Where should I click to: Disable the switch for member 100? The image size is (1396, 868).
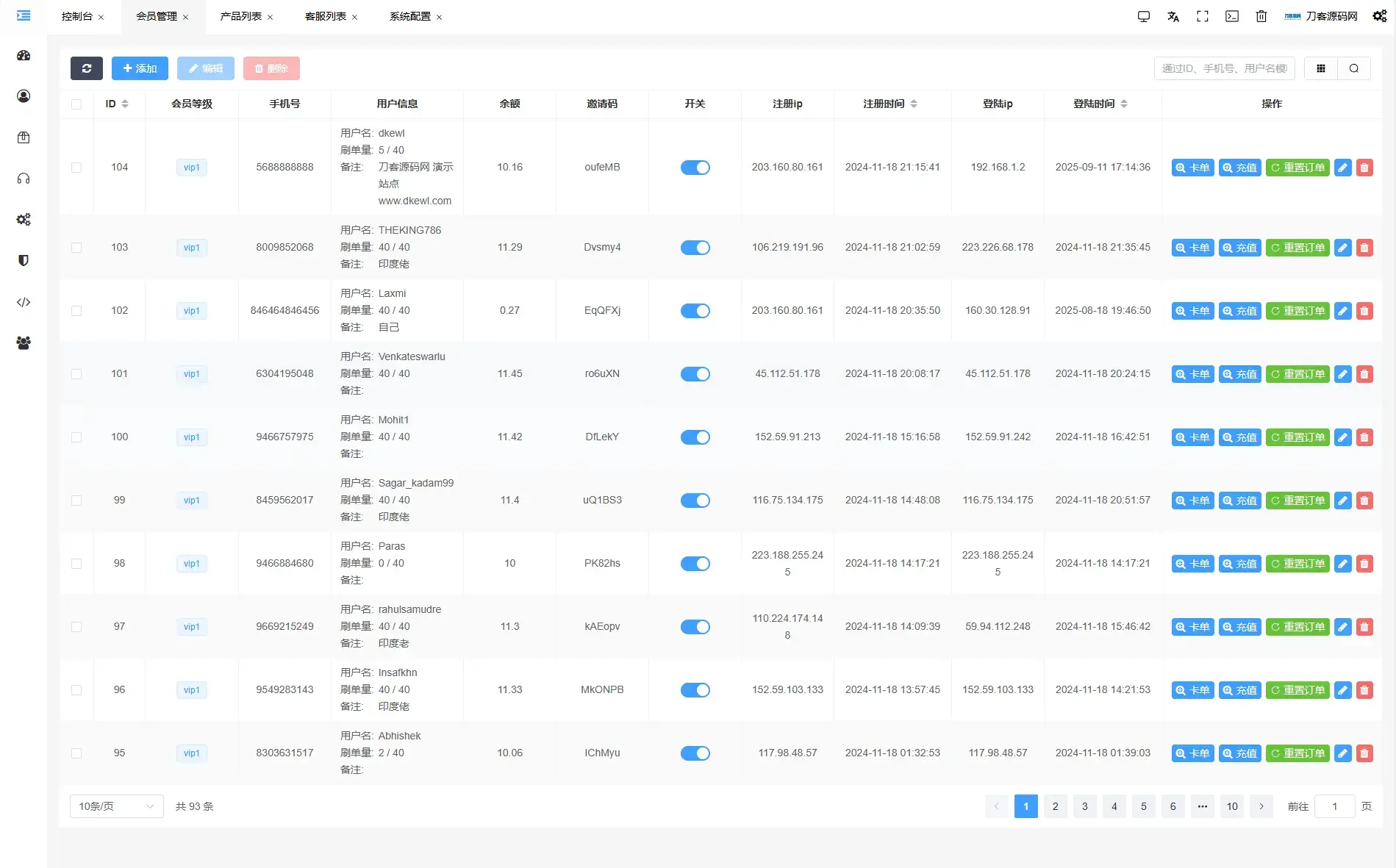tap(695, 437)
